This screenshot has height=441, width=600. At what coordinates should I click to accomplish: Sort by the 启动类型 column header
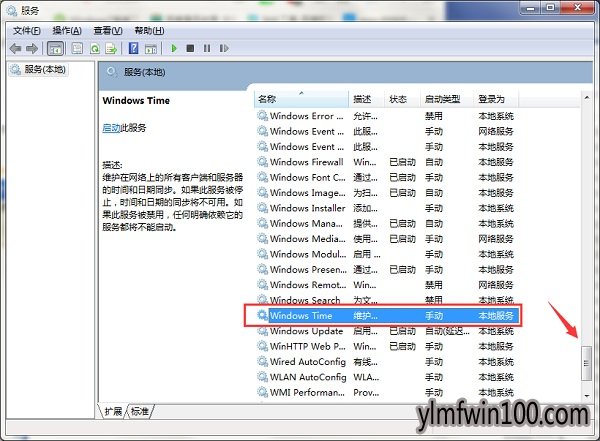click(446, 99)
